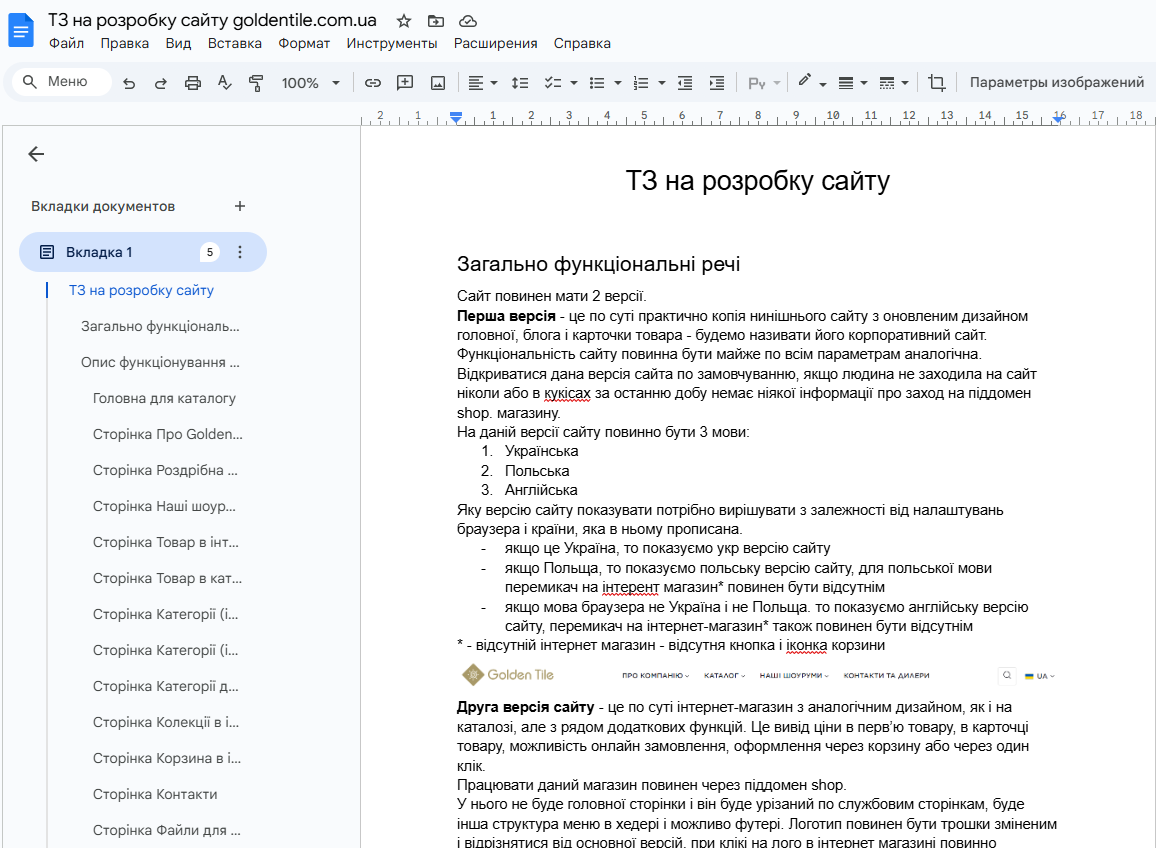Click the Параметры изображений button
This screenshot has height=848, width=1156.
tap(1056, 83)
